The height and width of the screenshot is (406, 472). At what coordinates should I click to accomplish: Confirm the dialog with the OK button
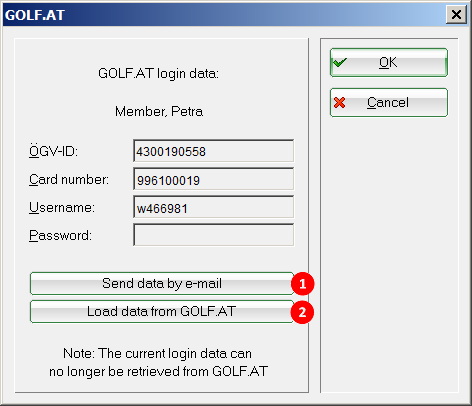click(389, 63)
